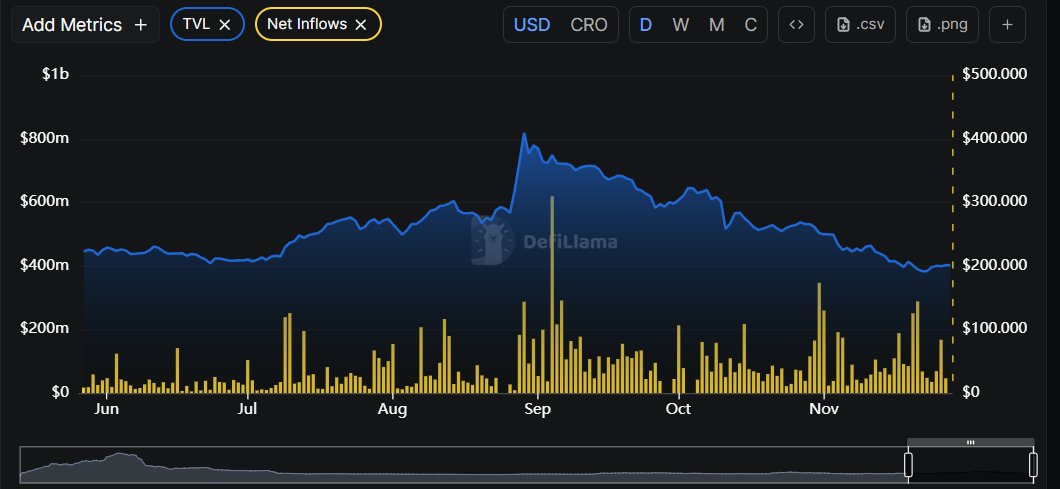Click the right range slider handle
This screenshot has height=489, width=1060.
tap(1033, 464)
